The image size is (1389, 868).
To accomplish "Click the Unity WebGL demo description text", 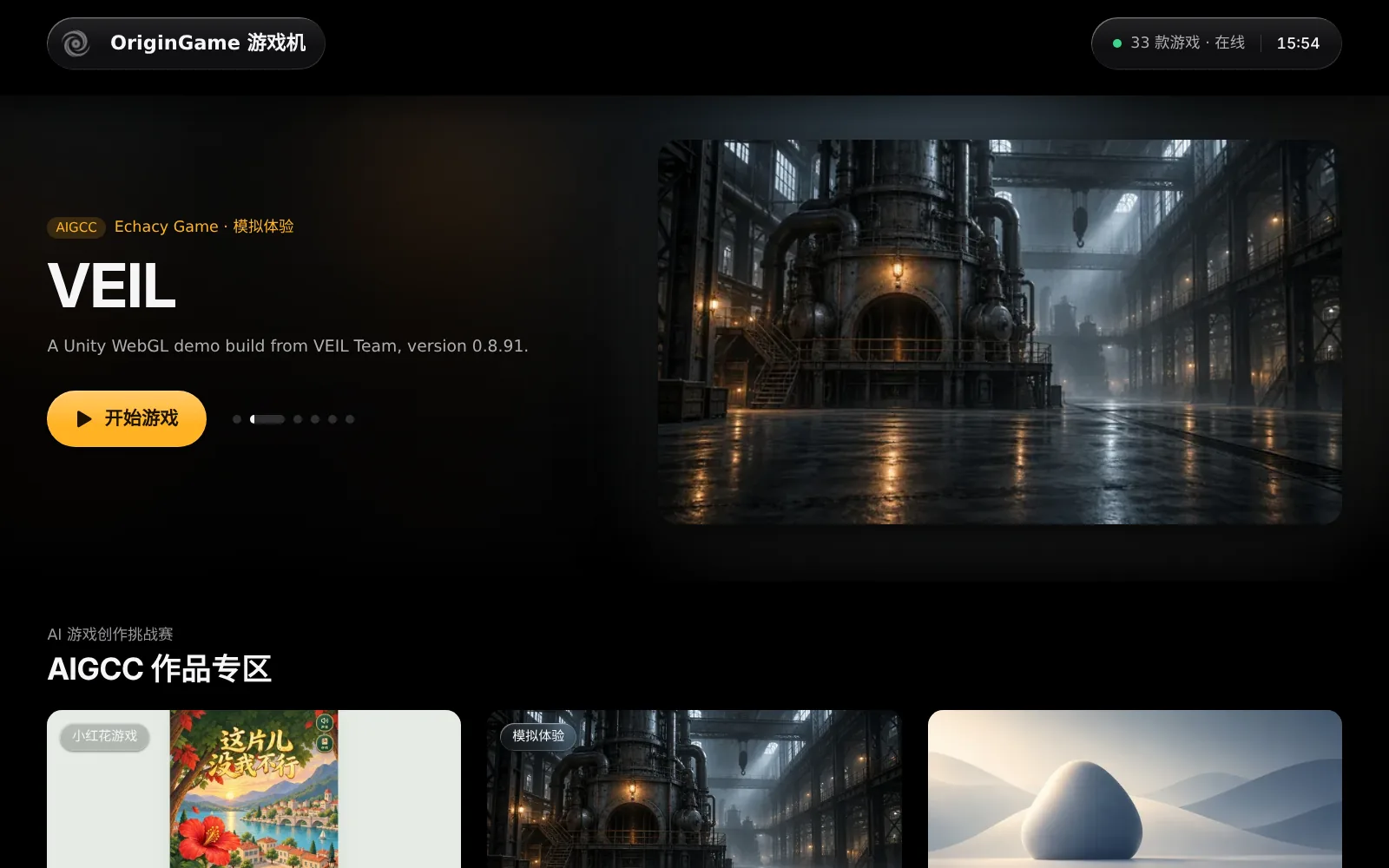I will pyautogui.click(x=287, y=345).
